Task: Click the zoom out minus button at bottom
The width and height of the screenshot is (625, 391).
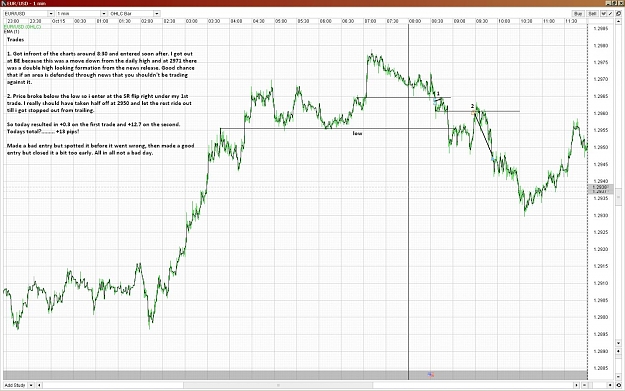Action: coord(584,385)
